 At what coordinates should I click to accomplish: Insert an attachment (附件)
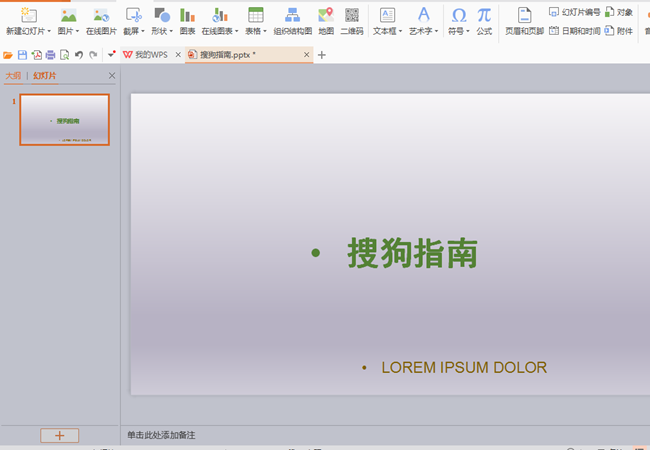(x=619, y=31)
